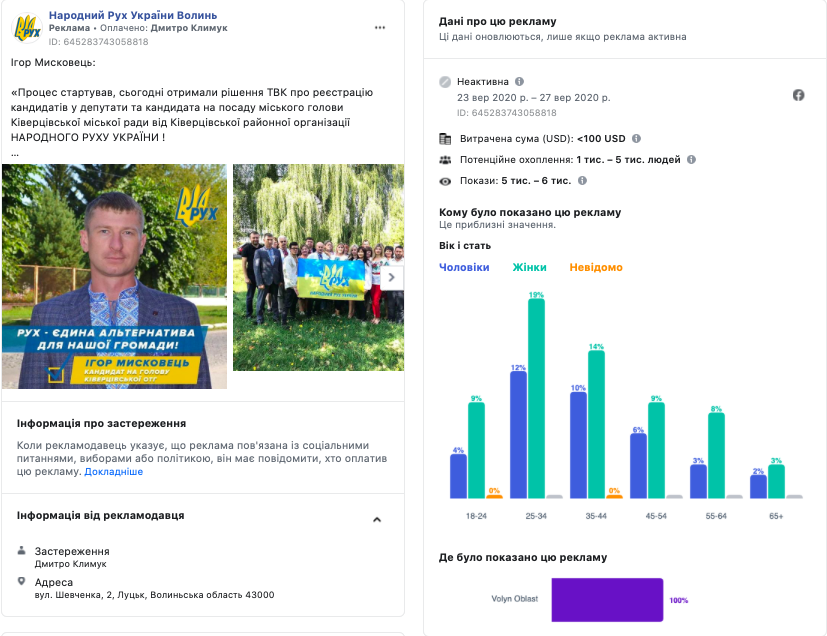Expand the truncated ad text ellipsis
This screenshot has height=636, width=827.
pyautogui.click(x=14, y=154)
